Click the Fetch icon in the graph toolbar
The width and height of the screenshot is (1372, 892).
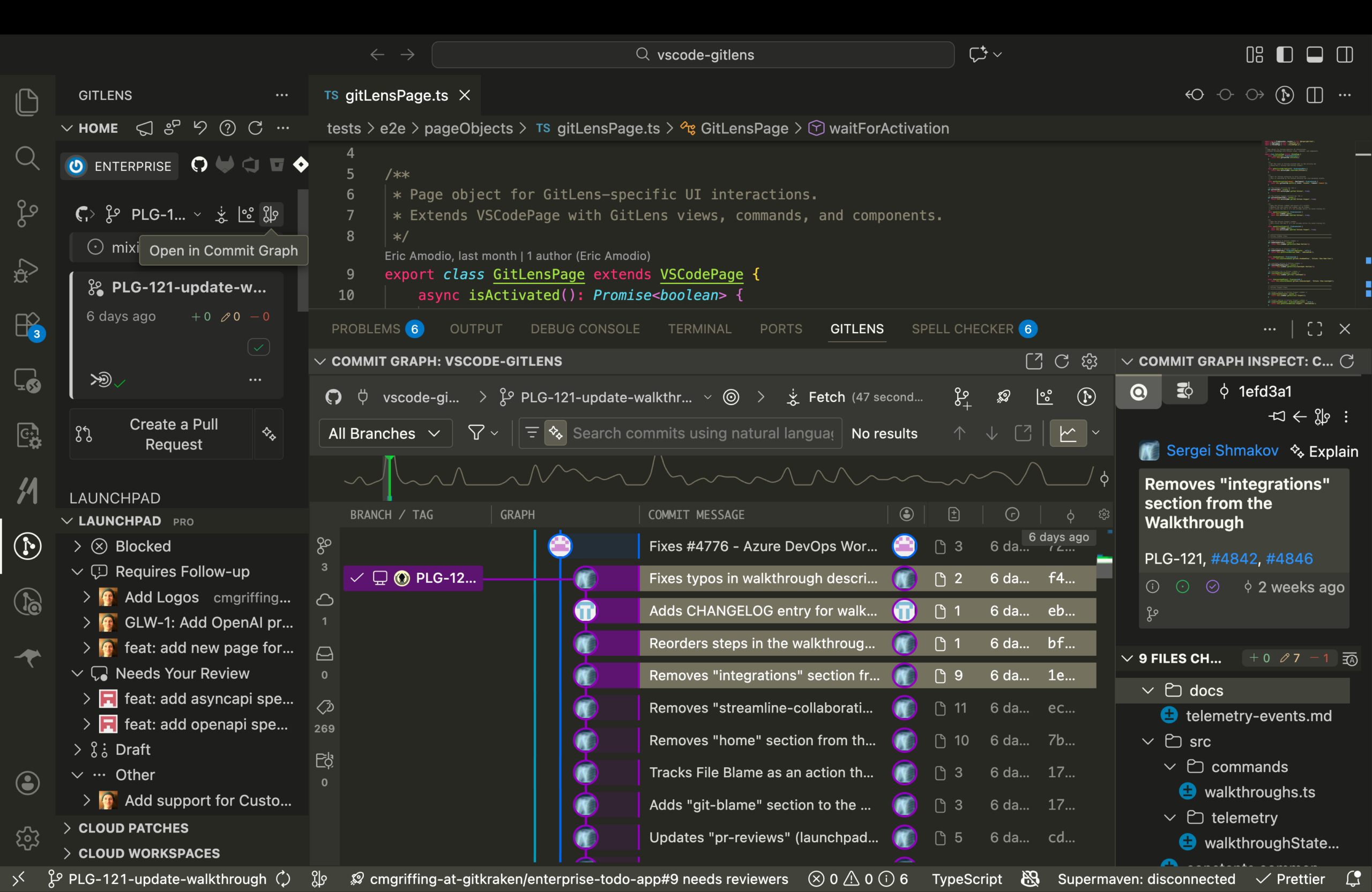point(793,397)
